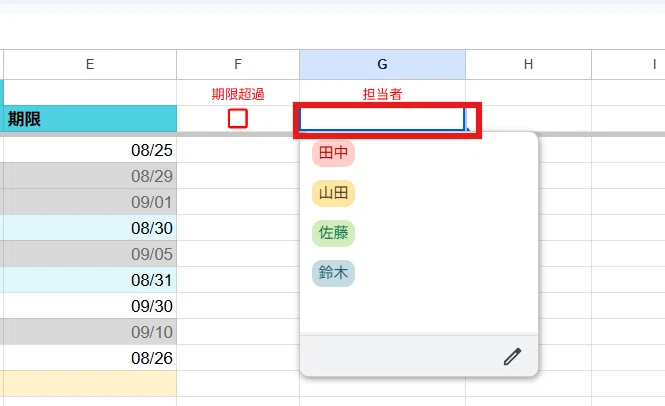
Task: Click the 08/25 date cell
Action: tap(90, 150)
